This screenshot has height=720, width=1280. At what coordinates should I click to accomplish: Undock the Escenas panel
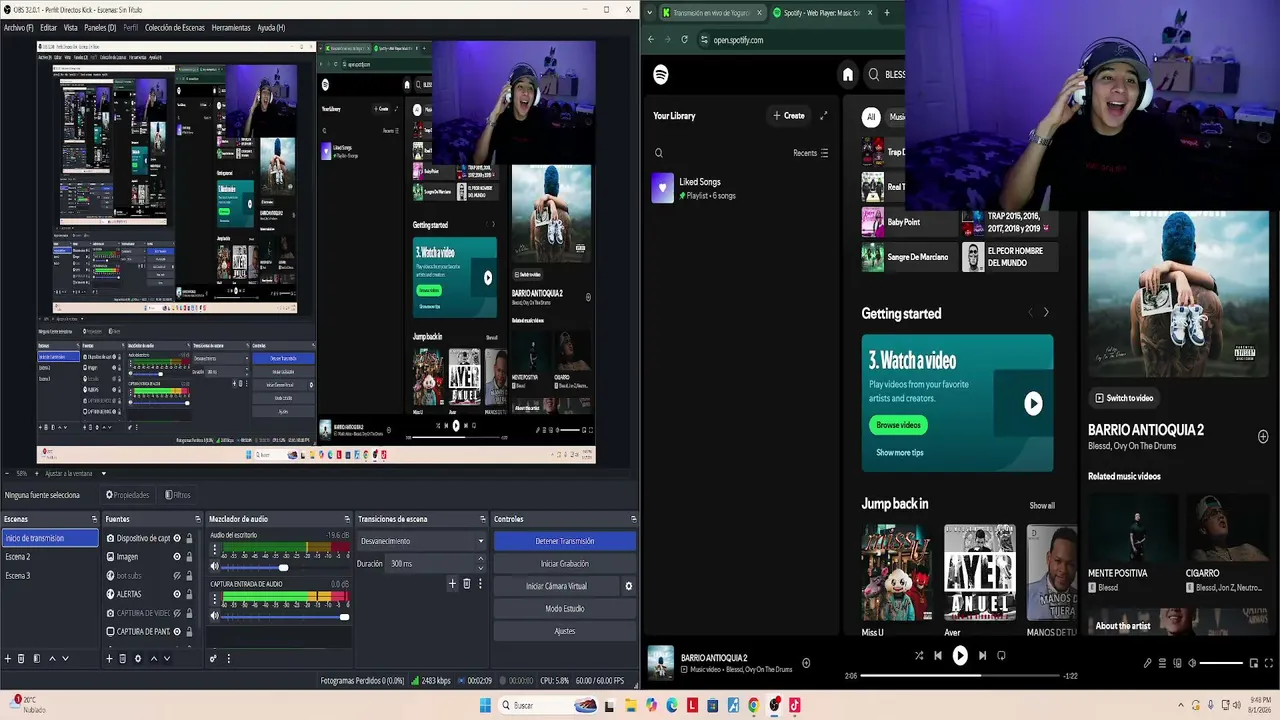95,519
